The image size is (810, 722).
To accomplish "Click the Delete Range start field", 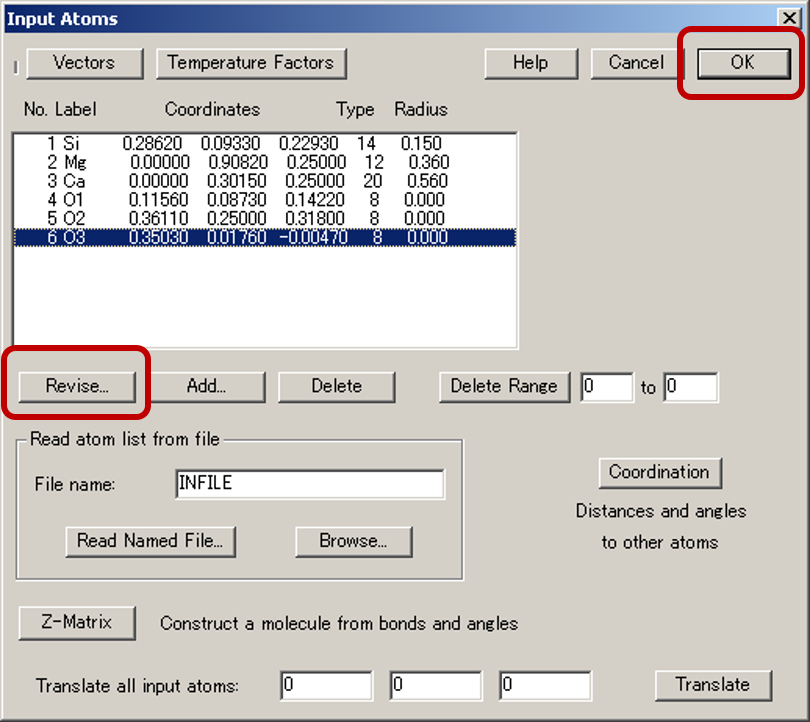I will (x=607, y=387).
